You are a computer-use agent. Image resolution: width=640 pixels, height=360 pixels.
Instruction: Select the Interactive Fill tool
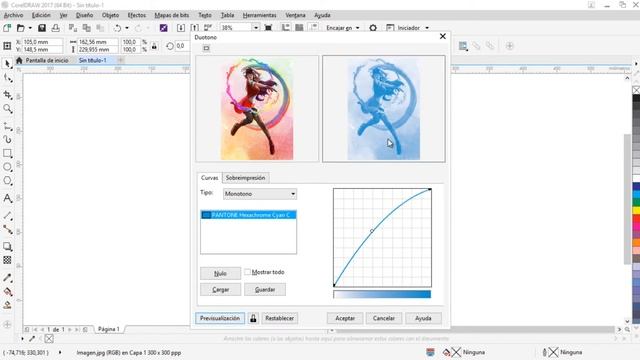pos(7,291)
